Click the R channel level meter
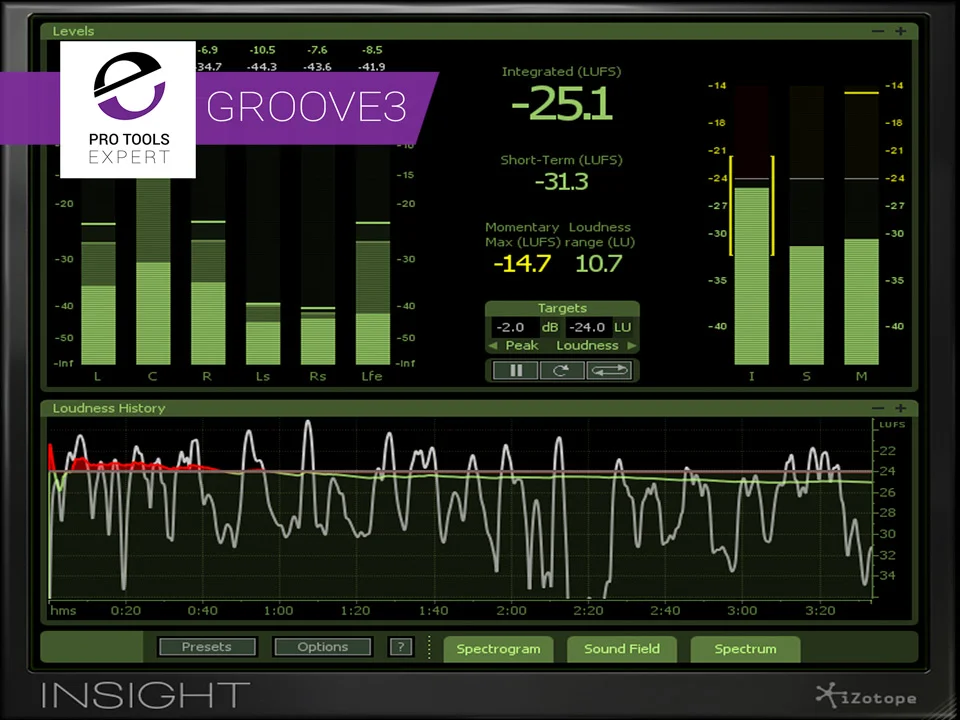This screenshot has height=720, width=960. [x=208, y=257]
